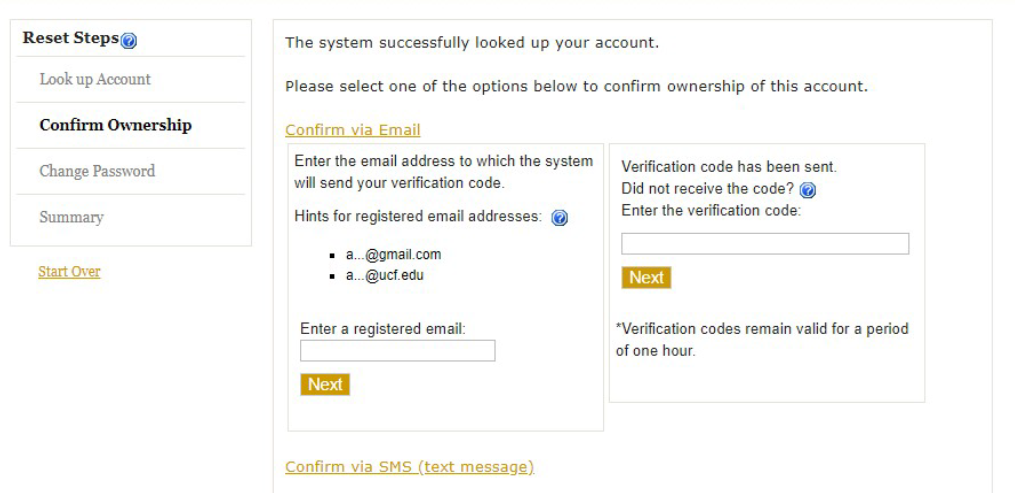Click the a...@gmail.com email hint

(394, 254)
